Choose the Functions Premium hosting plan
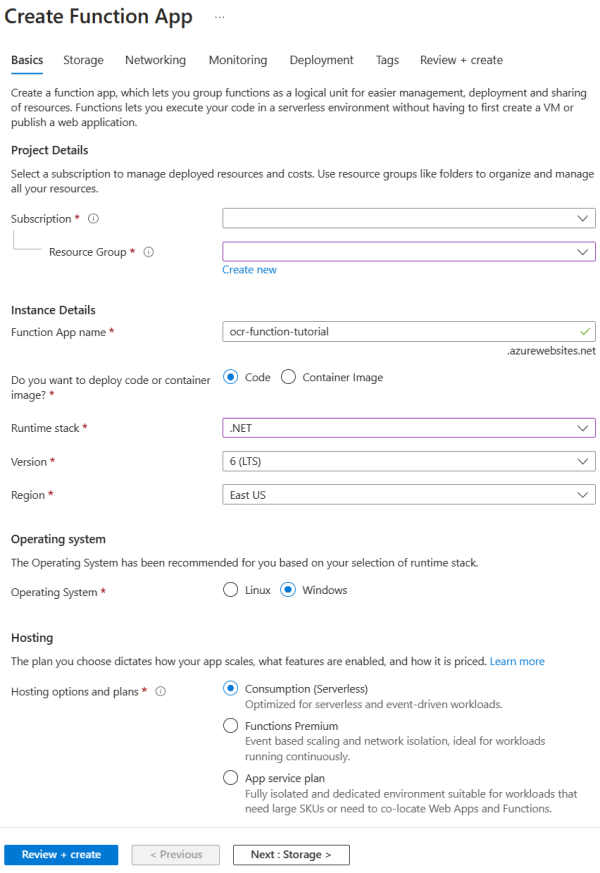 (x=230, y=725)
